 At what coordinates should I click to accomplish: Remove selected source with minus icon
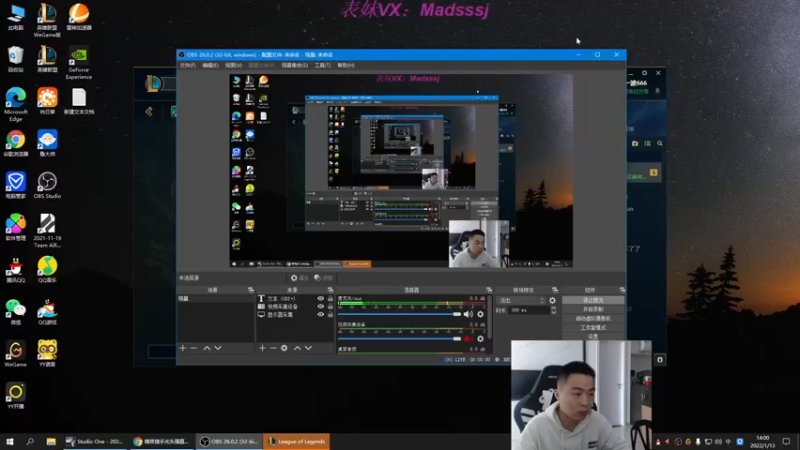[x=273, y=348]
